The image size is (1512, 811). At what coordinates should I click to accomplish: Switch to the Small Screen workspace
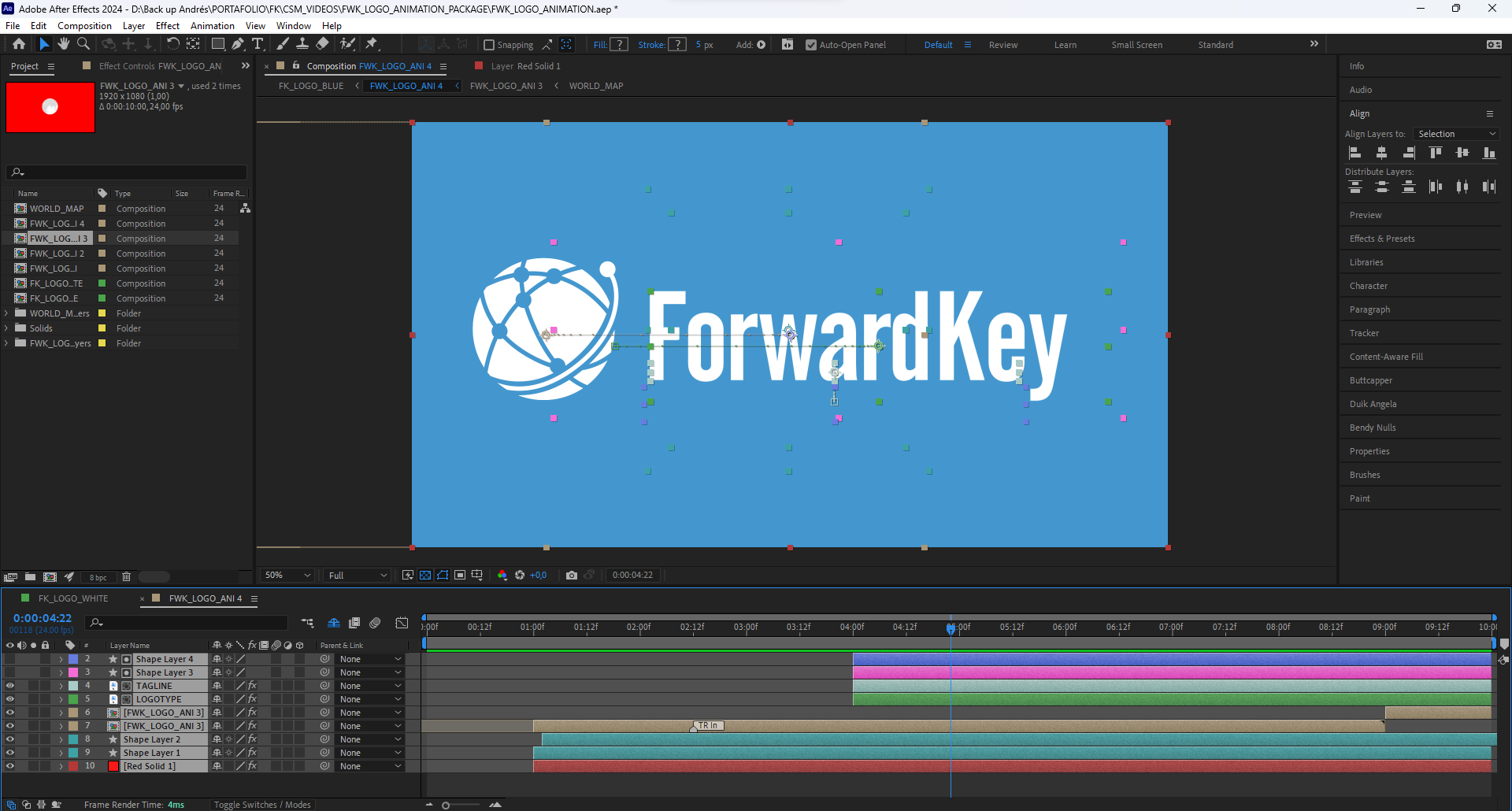(x=1136, y=45)
